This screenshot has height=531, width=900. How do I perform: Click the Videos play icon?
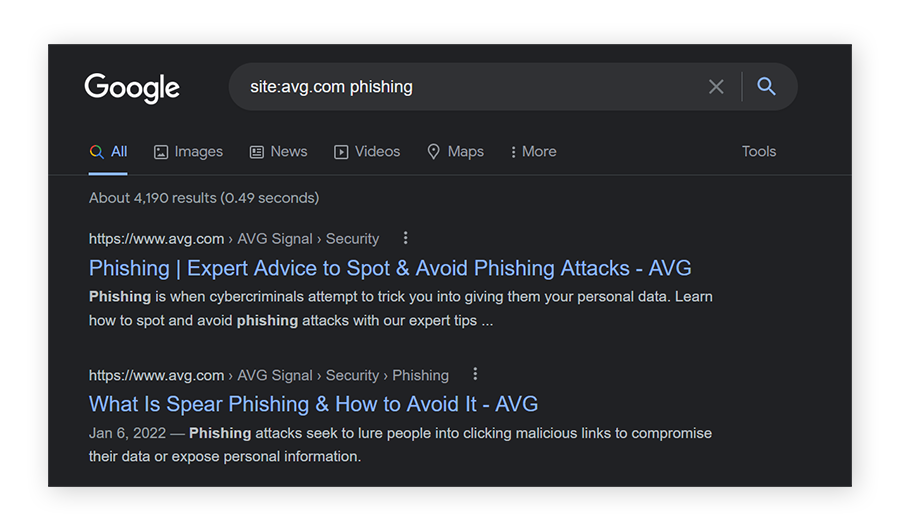point(341,152)
